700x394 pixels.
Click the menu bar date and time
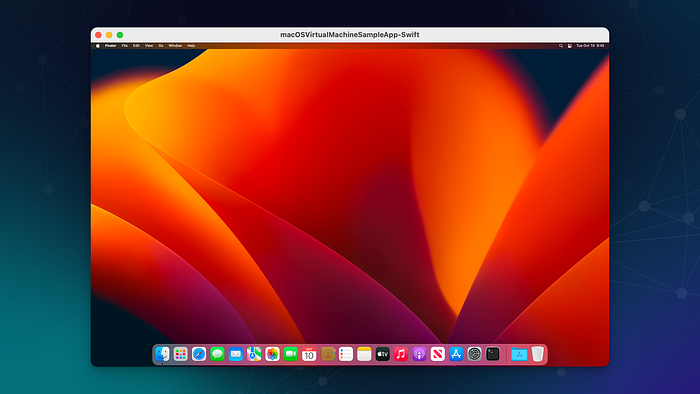(590, 46)
